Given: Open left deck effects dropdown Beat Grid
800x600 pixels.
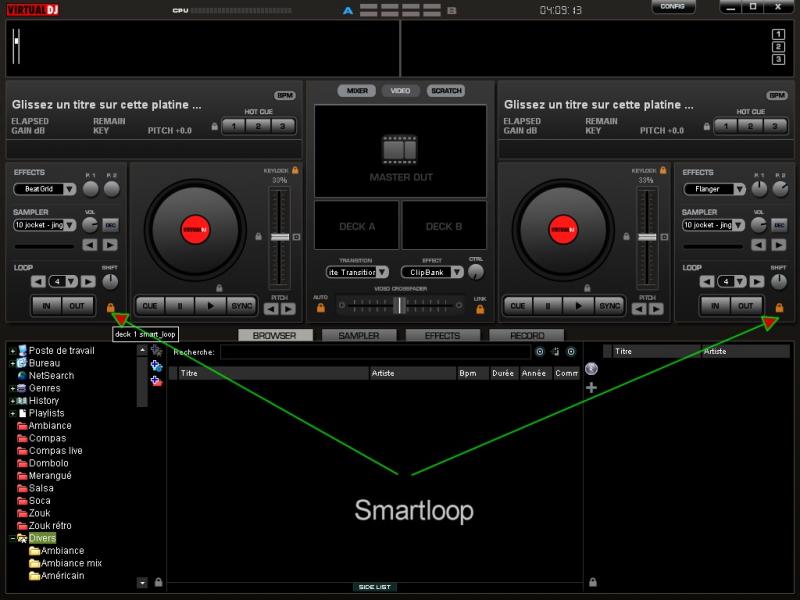Looking at the screenshot, I should pyautogui.click(x=45, y=189).
